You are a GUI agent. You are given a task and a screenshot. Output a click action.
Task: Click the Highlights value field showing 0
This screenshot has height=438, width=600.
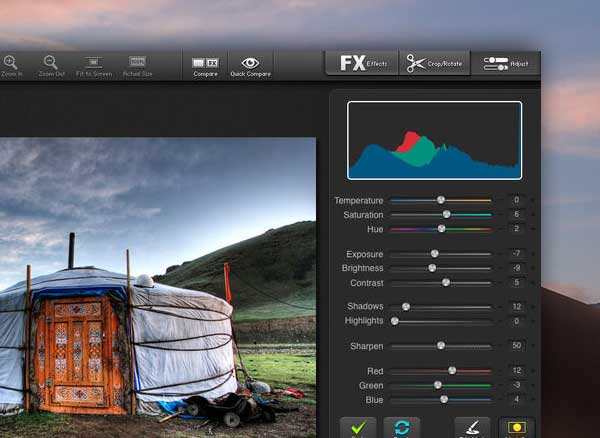pyautogui.click(x=517, y=321)
